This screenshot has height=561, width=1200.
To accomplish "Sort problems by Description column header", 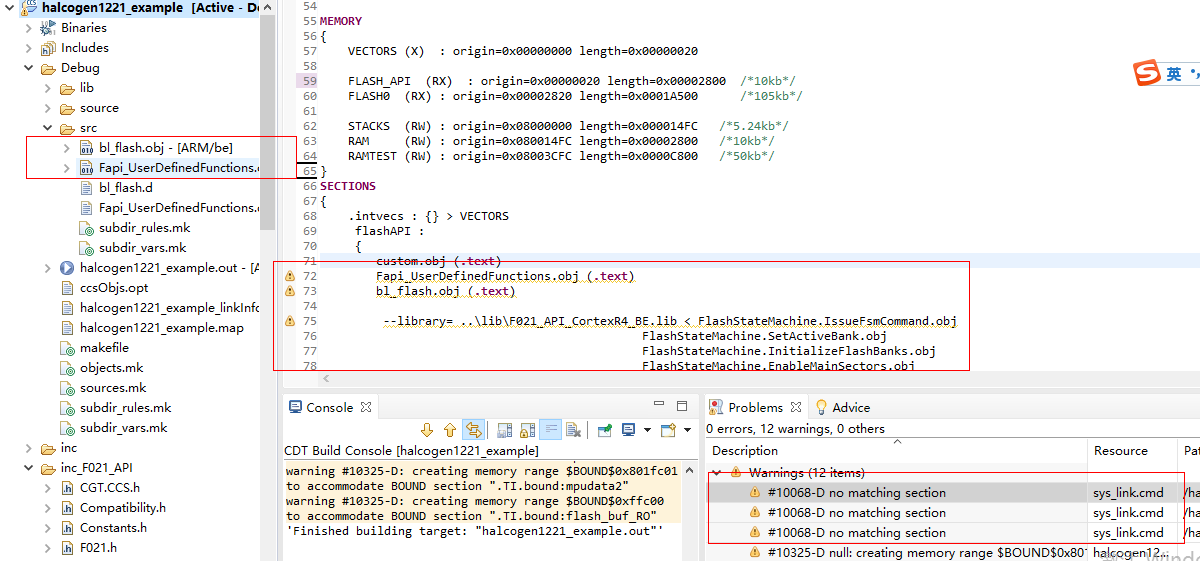I will 896,451.
